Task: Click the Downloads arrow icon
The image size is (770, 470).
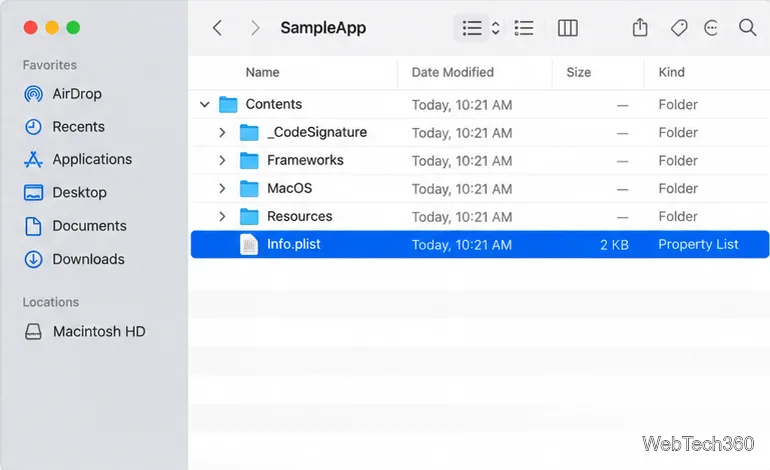Action: point(33,259)
